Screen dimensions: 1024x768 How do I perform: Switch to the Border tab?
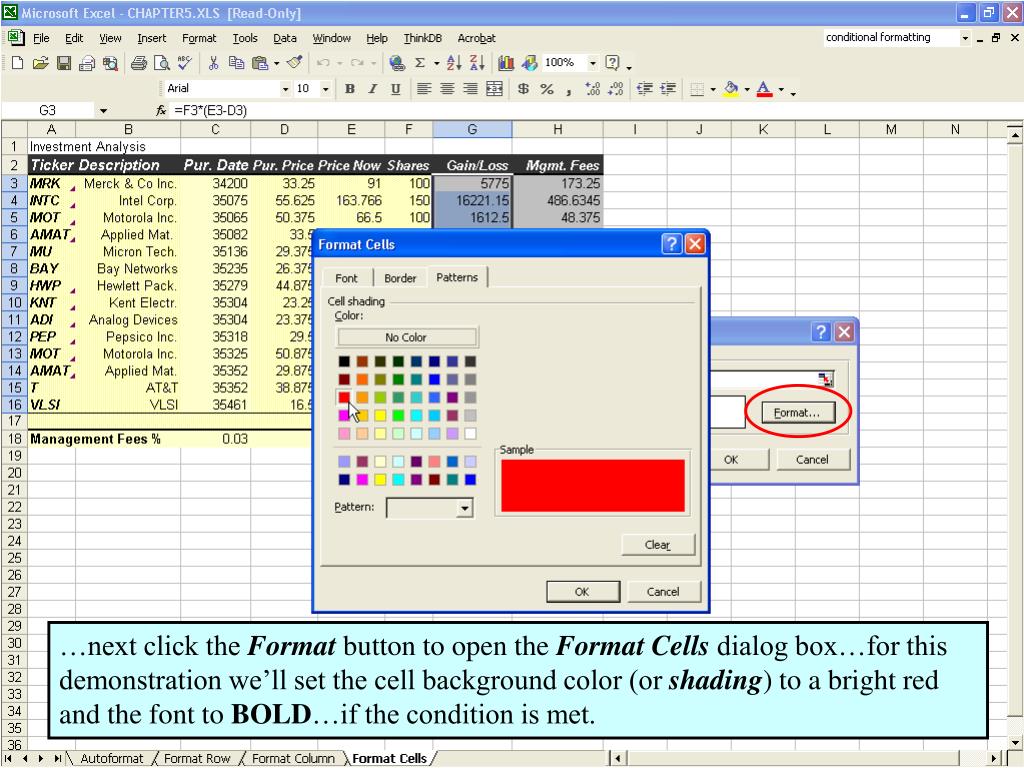[x=400, y=278]
